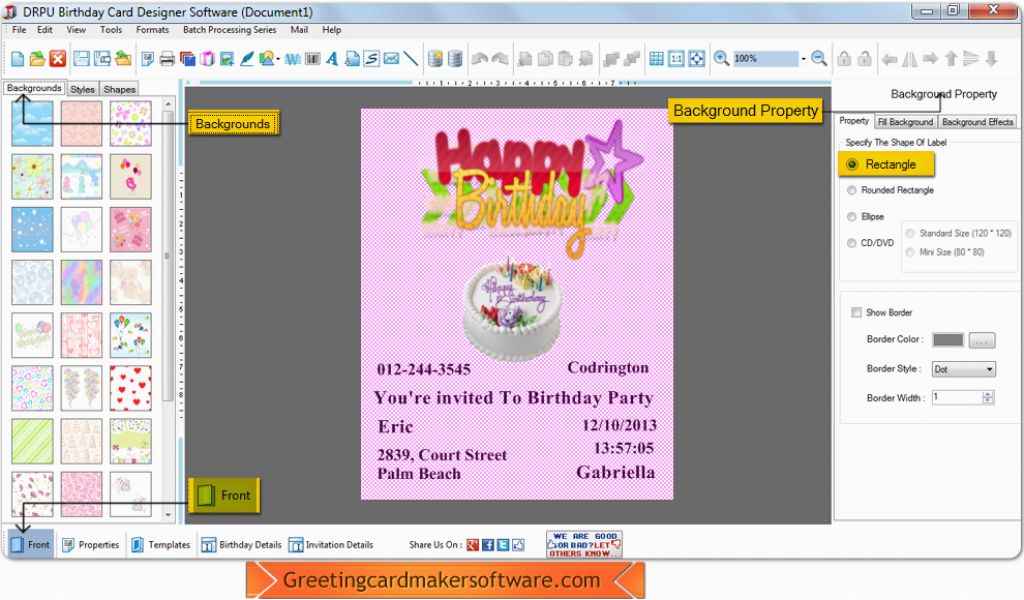Click the open padlock unlock icon
This screenshot has height=600, width=1024.
(x=865, y=59)
